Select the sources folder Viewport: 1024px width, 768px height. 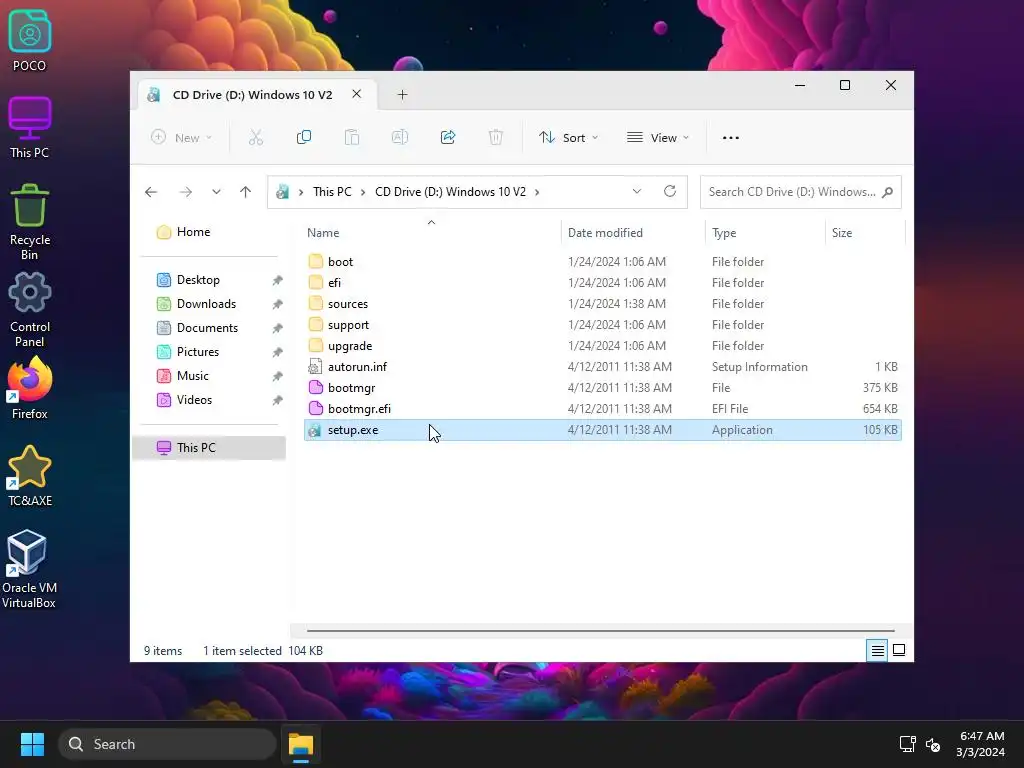pos(603,304)
